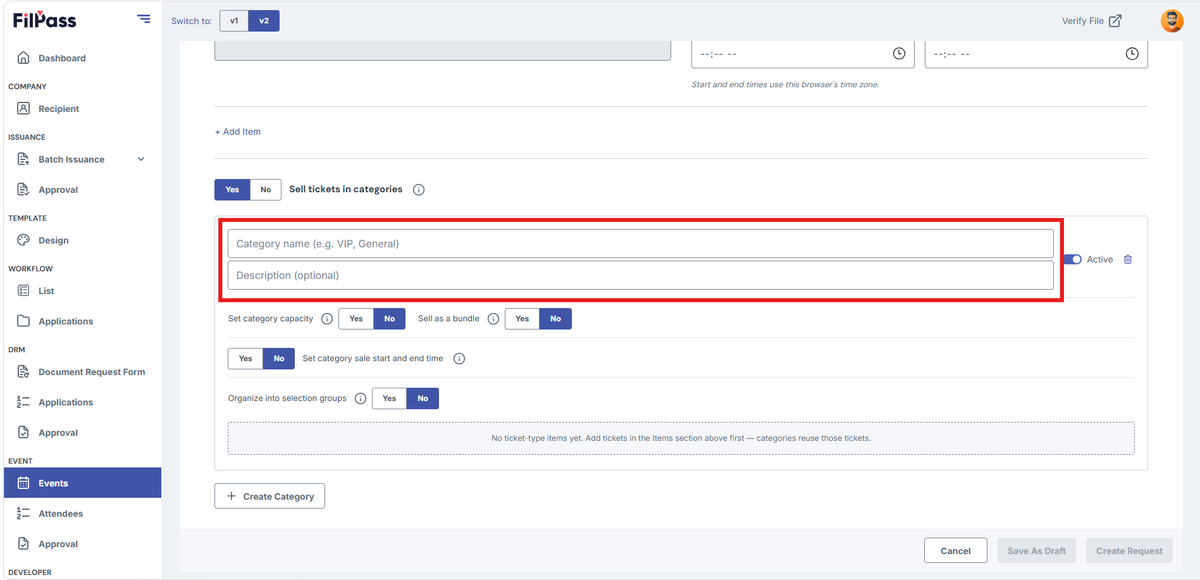Delete category using trash icon
The width and height of the screenshot is (1200, 580).
click(1128, 259)
